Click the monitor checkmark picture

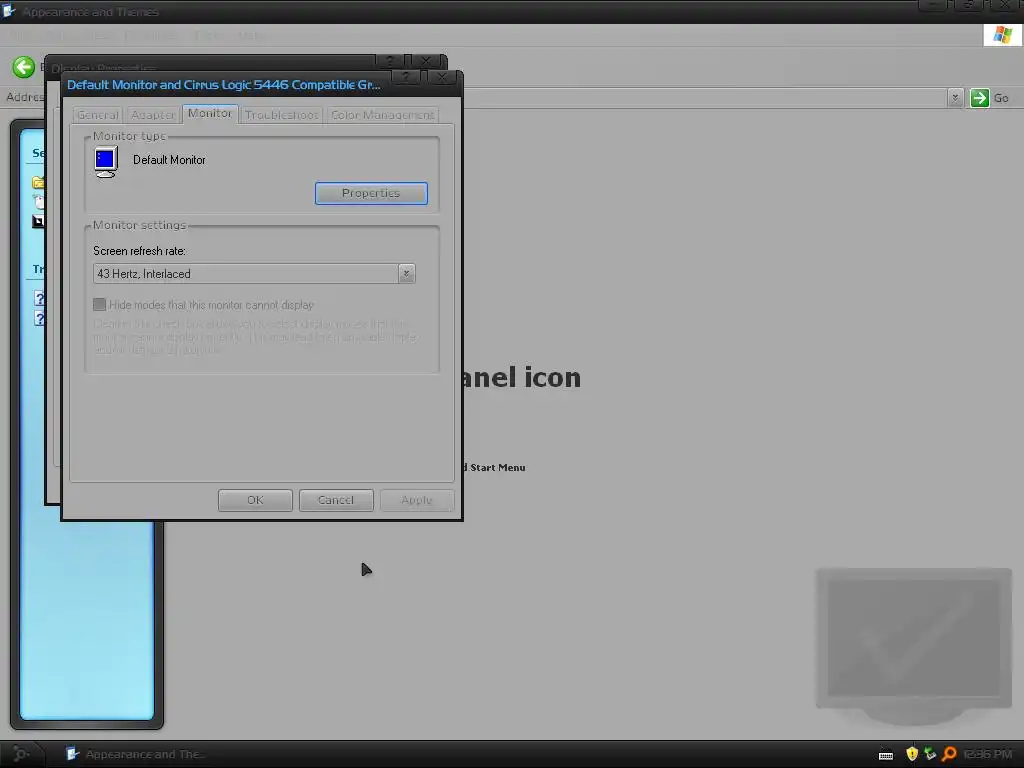click(x=914, y=645)
